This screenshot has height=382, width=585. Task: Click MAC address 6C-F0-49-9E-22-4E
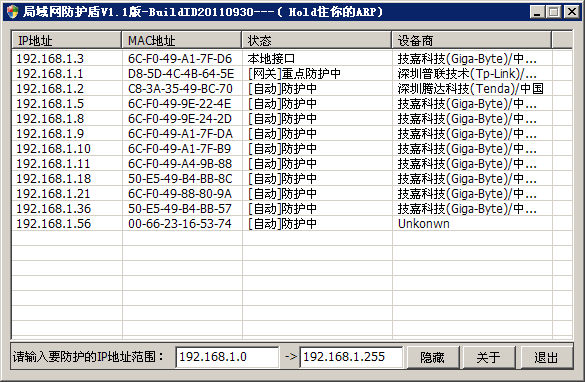(x=179, y=103)
